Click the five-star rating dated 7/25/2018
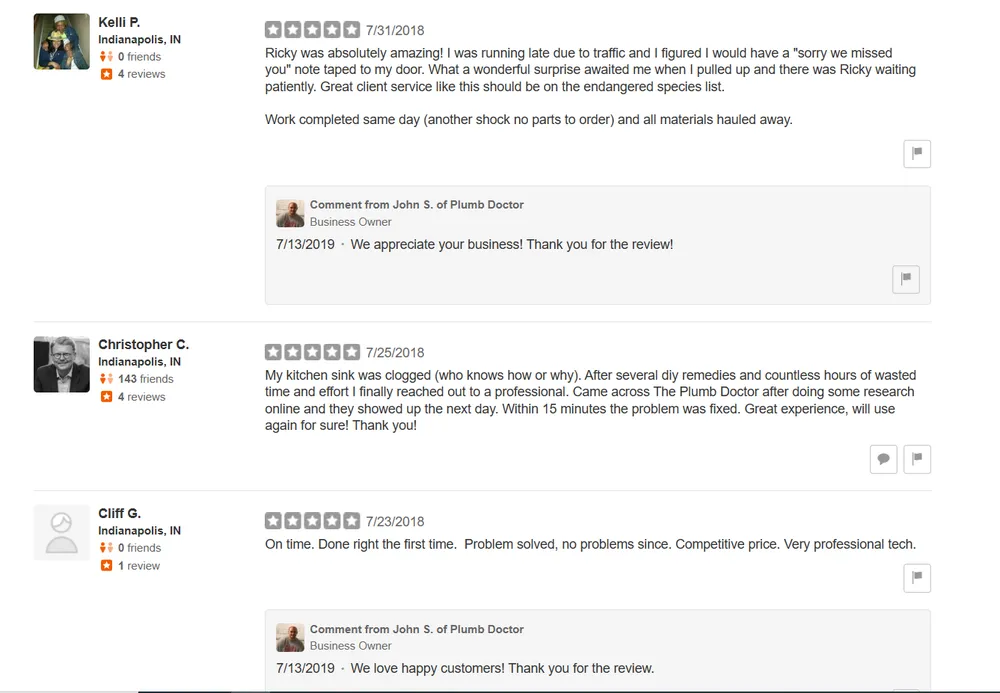 [312, 352]
